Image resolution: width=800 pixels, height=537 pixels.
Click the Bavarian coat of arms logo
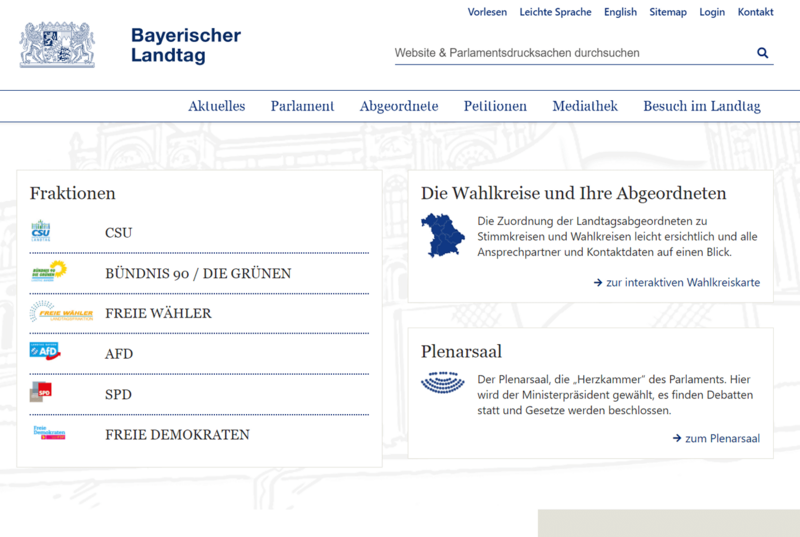pyautogui.click(x=57, y=45)
